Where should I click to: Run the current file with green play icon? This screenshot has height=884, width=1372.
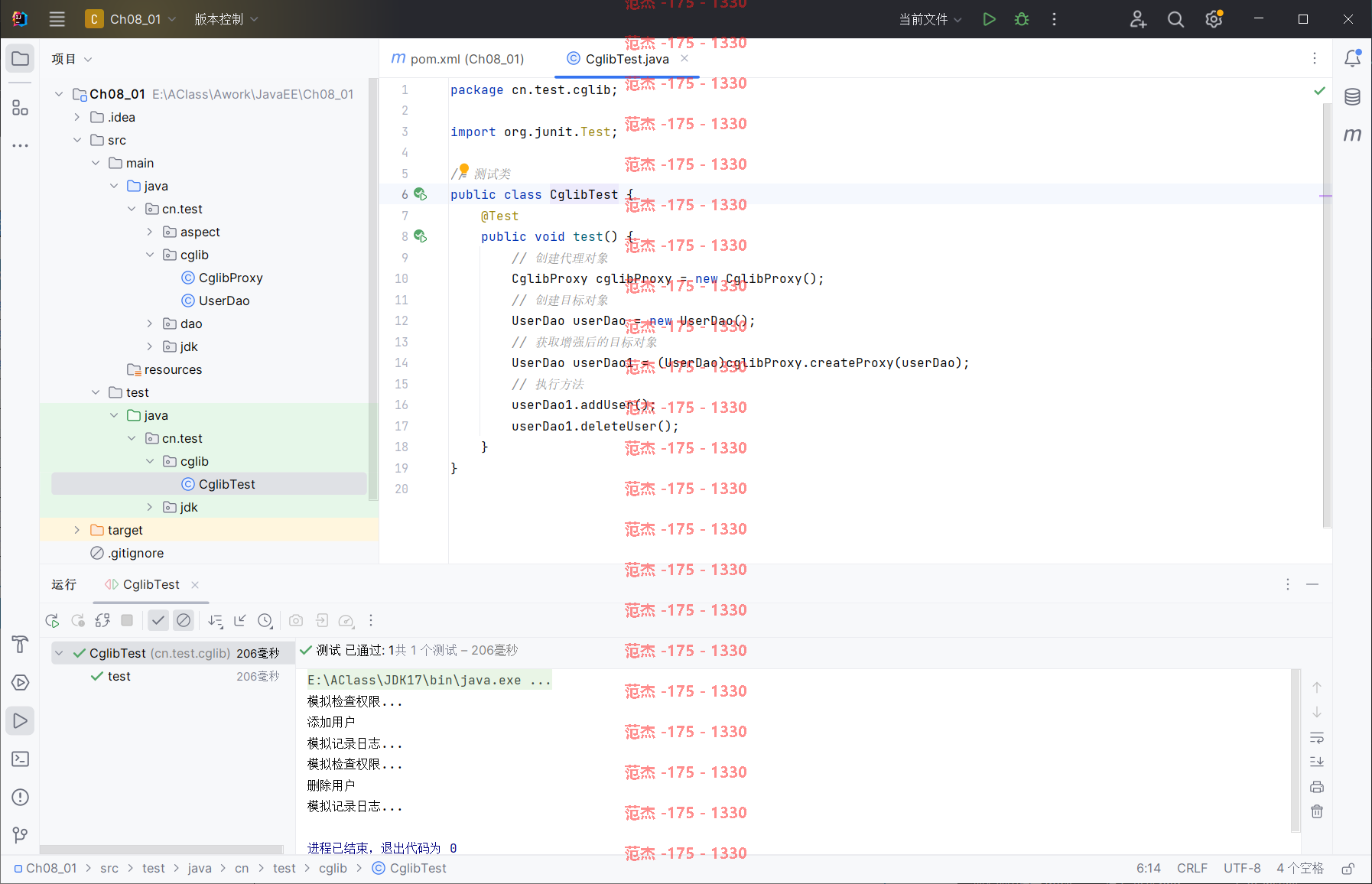[x=989, y=19]
